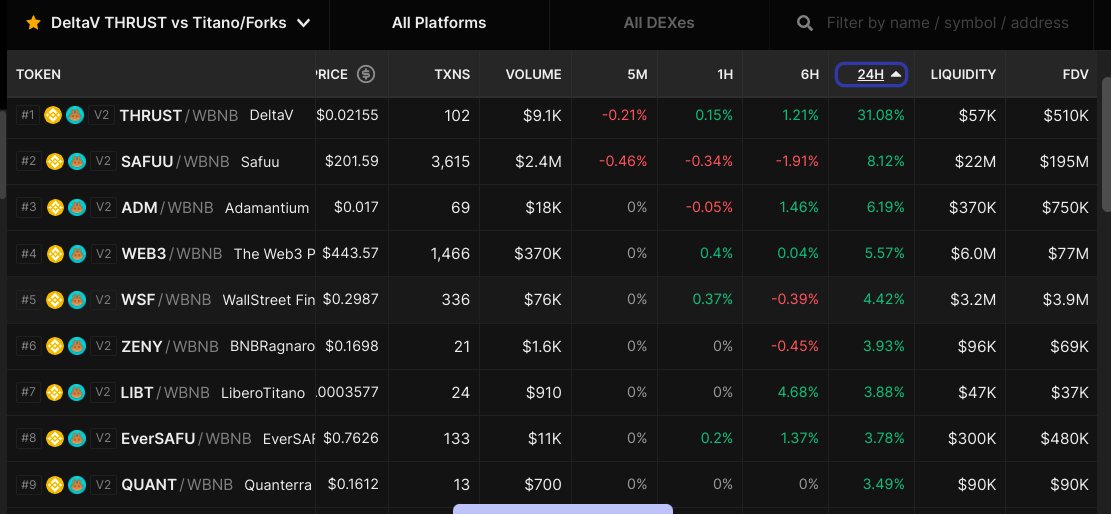Click the 24H sort arrow indicator
The width and height of the screenshot is (1111, 514).
tap(896, 74)
